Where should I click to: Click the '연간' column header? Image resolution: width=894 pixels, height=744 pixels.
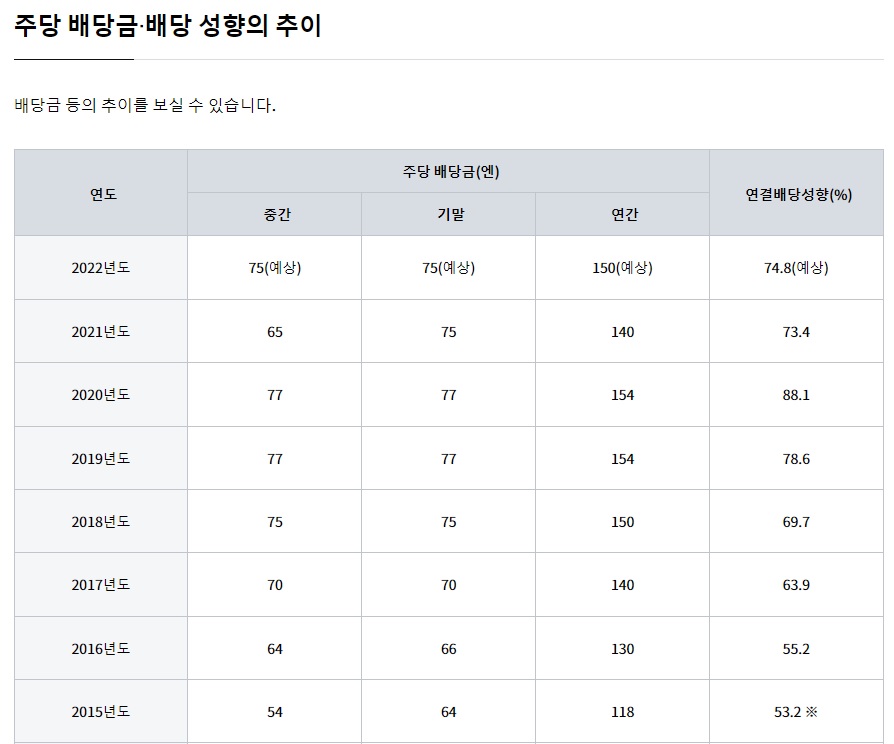tap(624, 214)
